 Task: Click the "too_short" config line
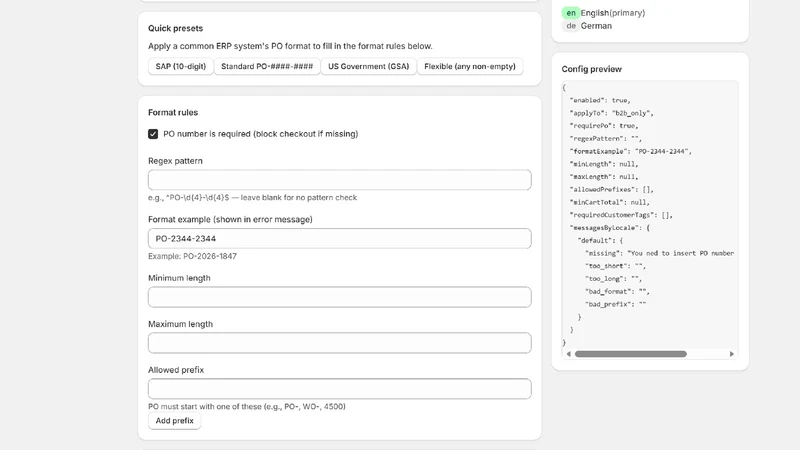click(x=615, y=266)
